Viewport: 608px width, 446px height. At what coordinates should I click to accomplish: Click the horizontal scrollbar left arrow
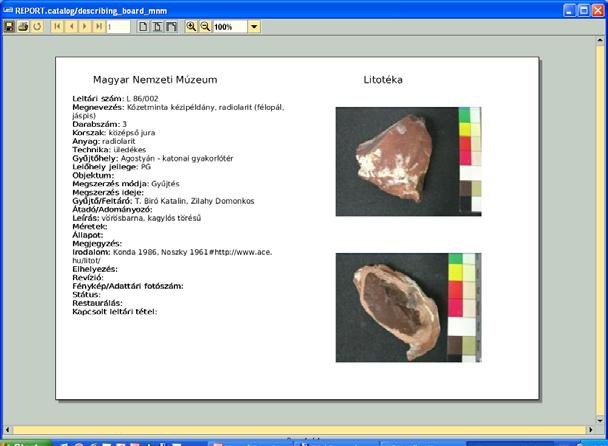[7, 430]
